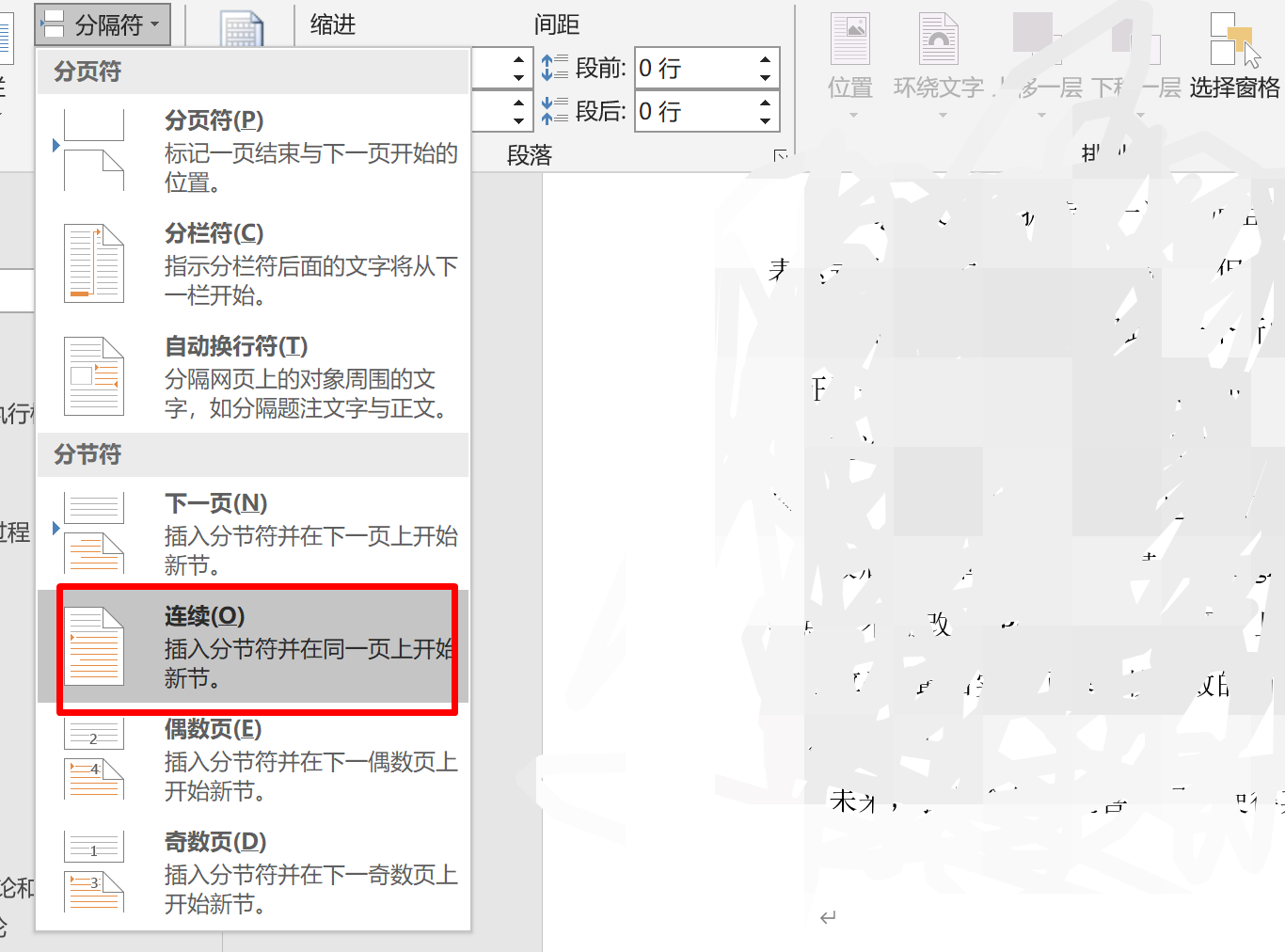1285x952 pixels.
Task: Insert 下一页(N) section break
Action: (x=253, y=533)
